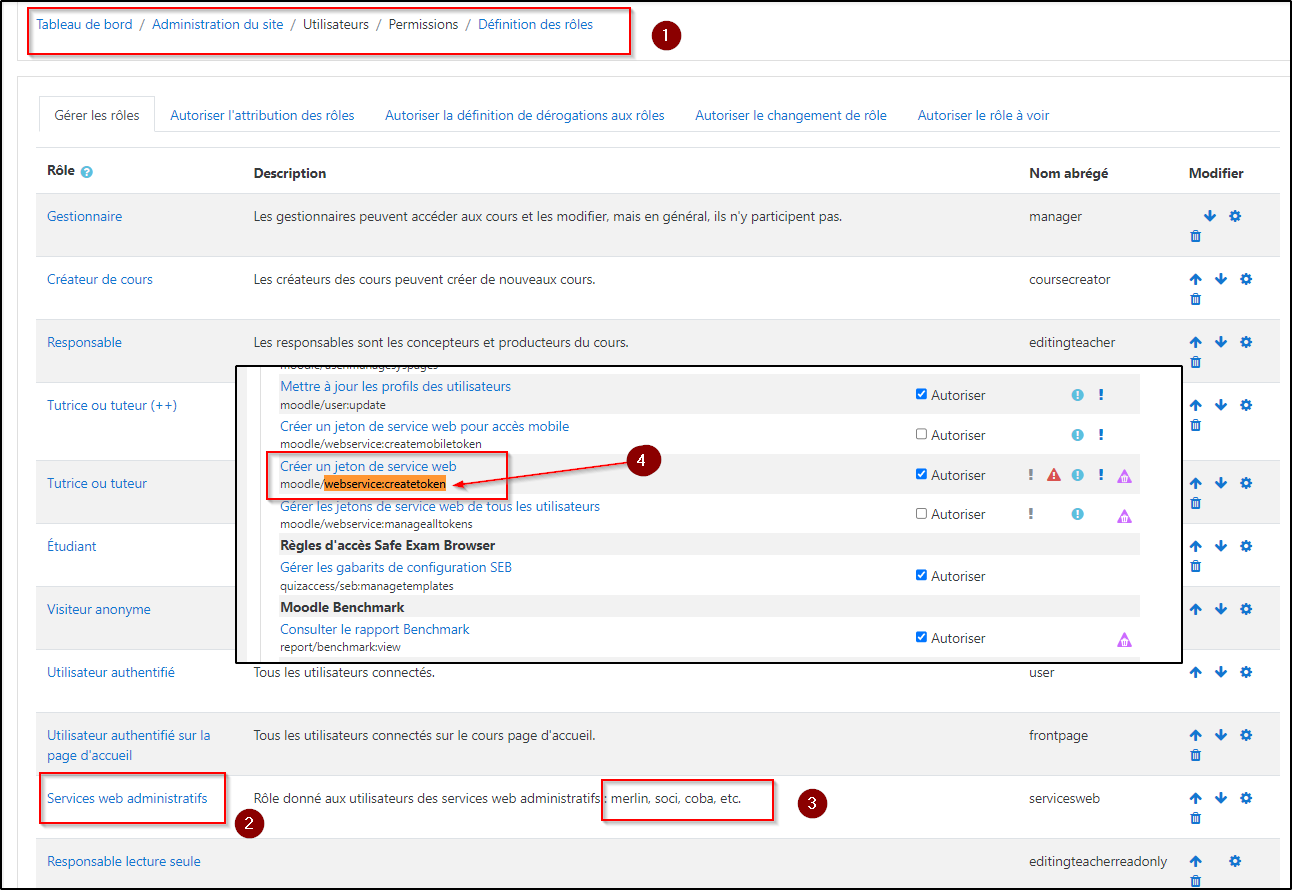Open the gear settings for Créateur de cours
The height and width of the screenshot is (890, 1292).
(1246, 279)
